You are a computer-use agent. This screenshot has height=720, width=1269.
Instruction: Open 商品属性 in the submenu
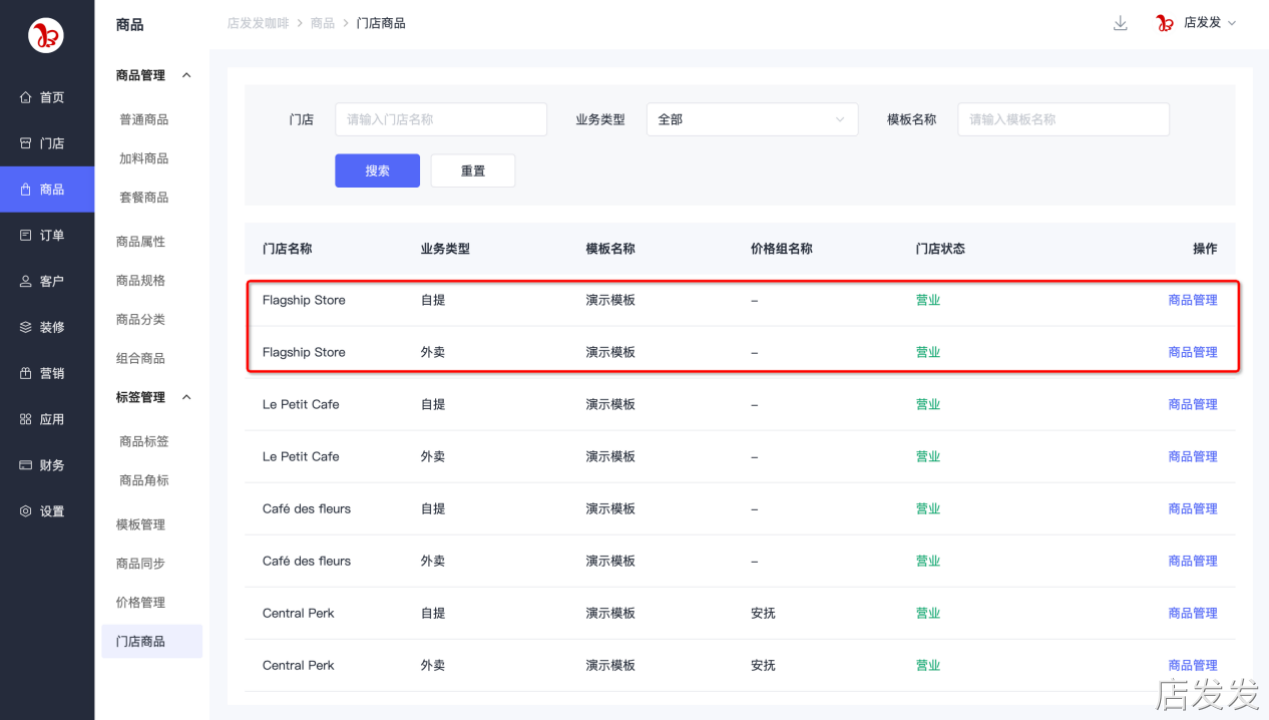point(141,241)
